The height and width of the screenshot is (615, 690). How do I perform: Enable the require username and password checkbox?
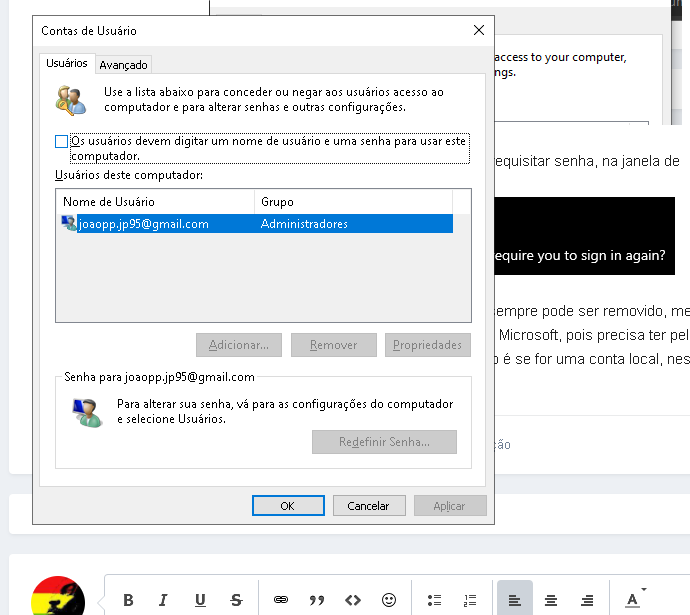61,141
